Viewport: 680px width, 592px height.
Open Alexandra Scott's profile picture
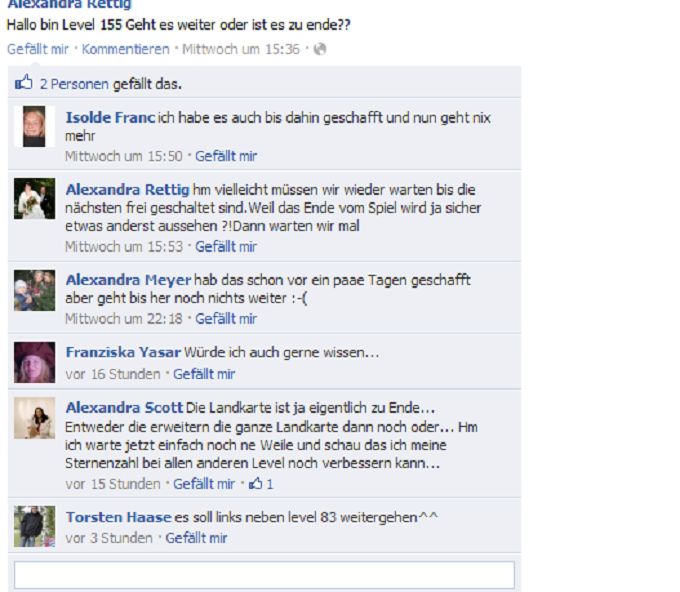tap(34, 418)
